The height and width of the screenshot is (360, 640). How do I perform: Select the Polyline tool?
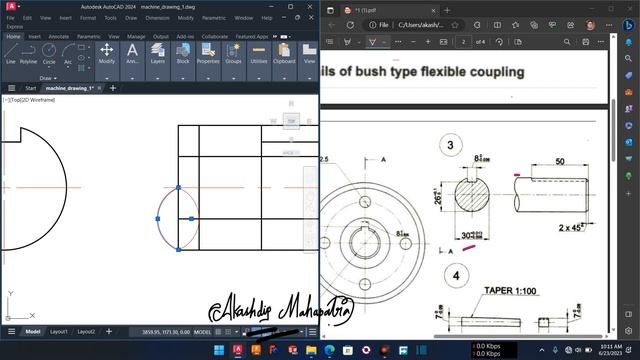[28, 54]
